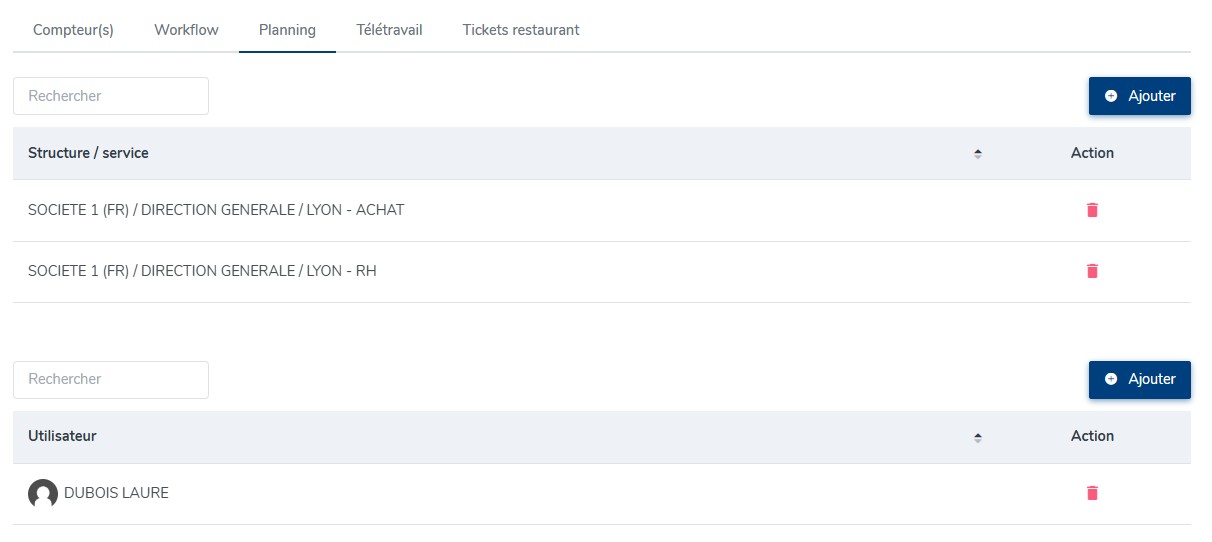The width and height of the screenshot is (1212, 542).
Task: Click DUBOIS LAURE's avatar icon
Action: (x=43, y=493)
